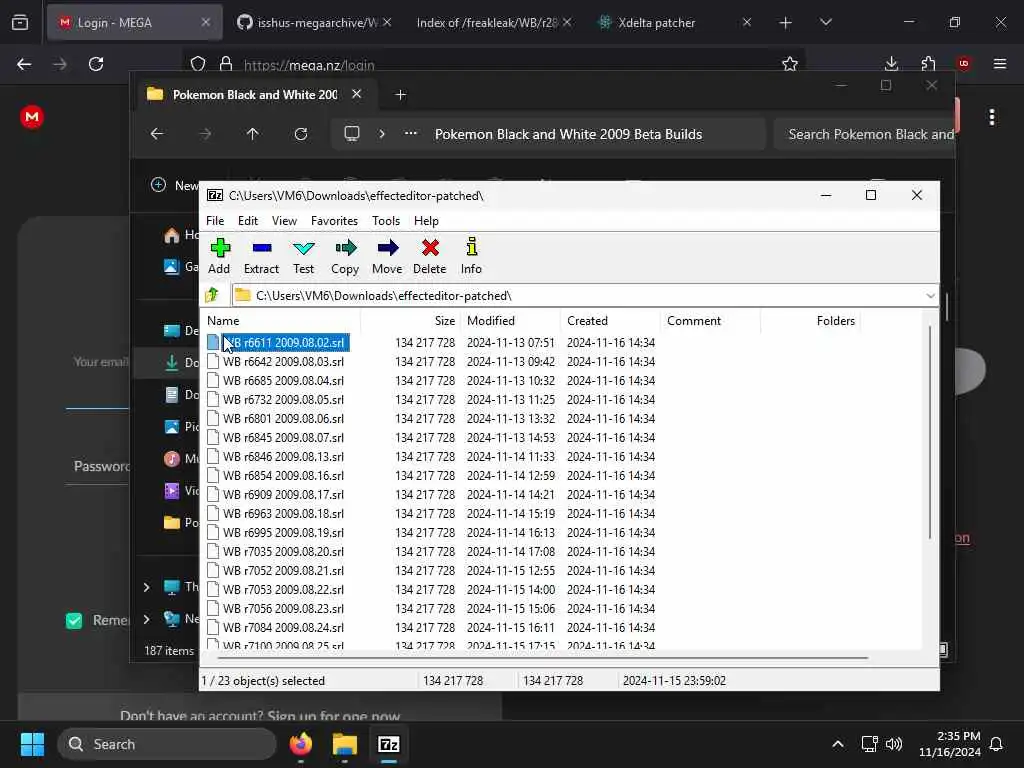Image resolution: width=1024 pixels, height=768 pixels.
Task: Click the 7-Zip vertical scrollbar
Action: (930, 433)
